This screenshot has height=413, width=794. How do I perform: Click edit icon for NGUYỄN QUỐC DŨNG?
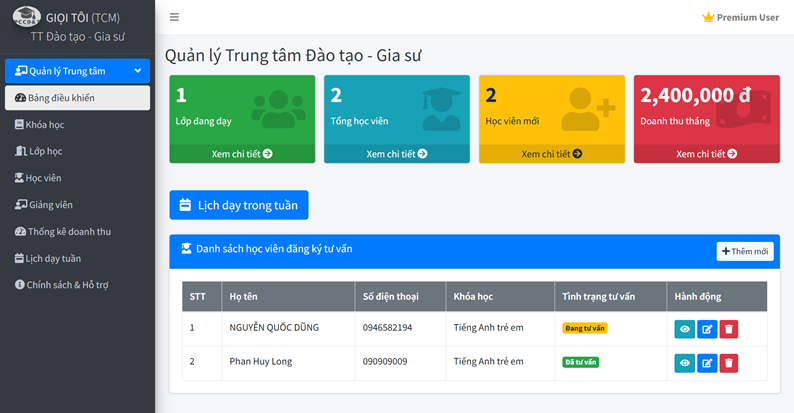[707, 329]
